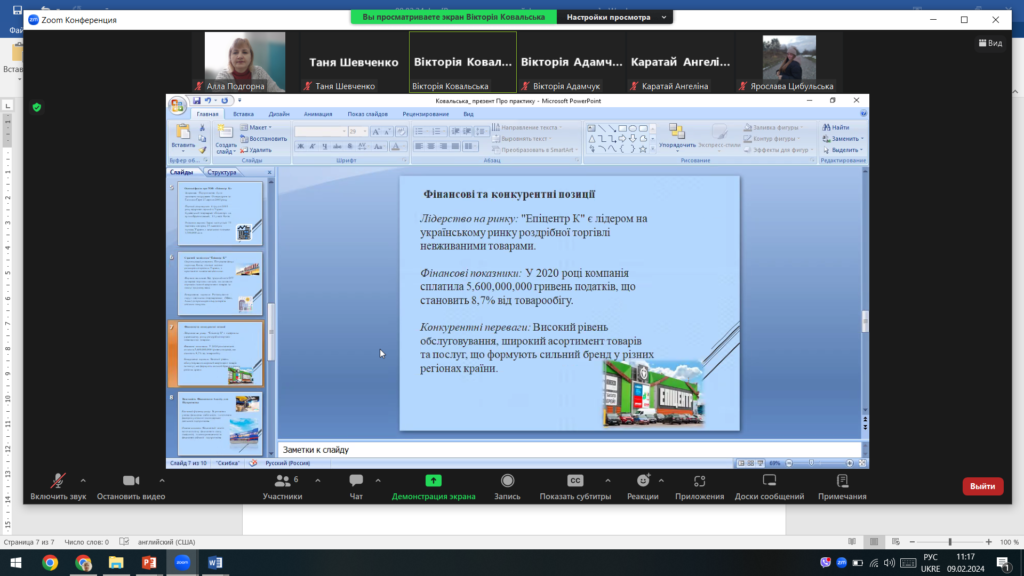Click Заменить (Replace) in PowerPoint ribbon
The height and width of the screenshot is (576, 1024).
tap(843, 138)
